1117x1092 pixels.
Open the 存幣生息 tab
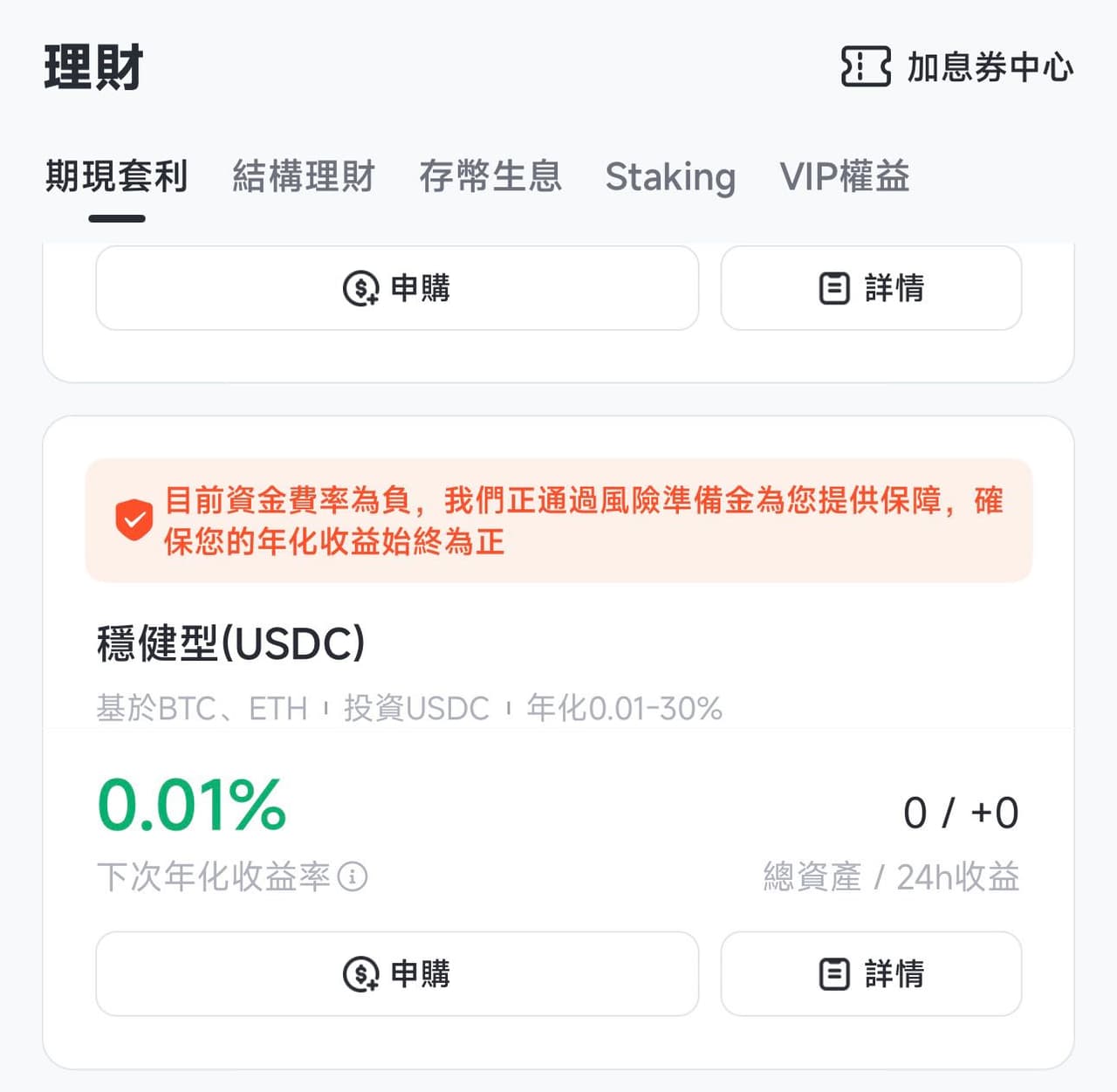[491, 177]
